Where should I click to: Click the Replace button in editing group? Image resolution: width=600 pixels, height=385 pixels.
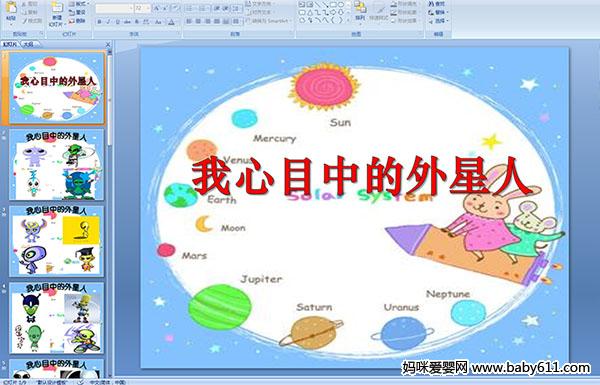pos(437,12)
